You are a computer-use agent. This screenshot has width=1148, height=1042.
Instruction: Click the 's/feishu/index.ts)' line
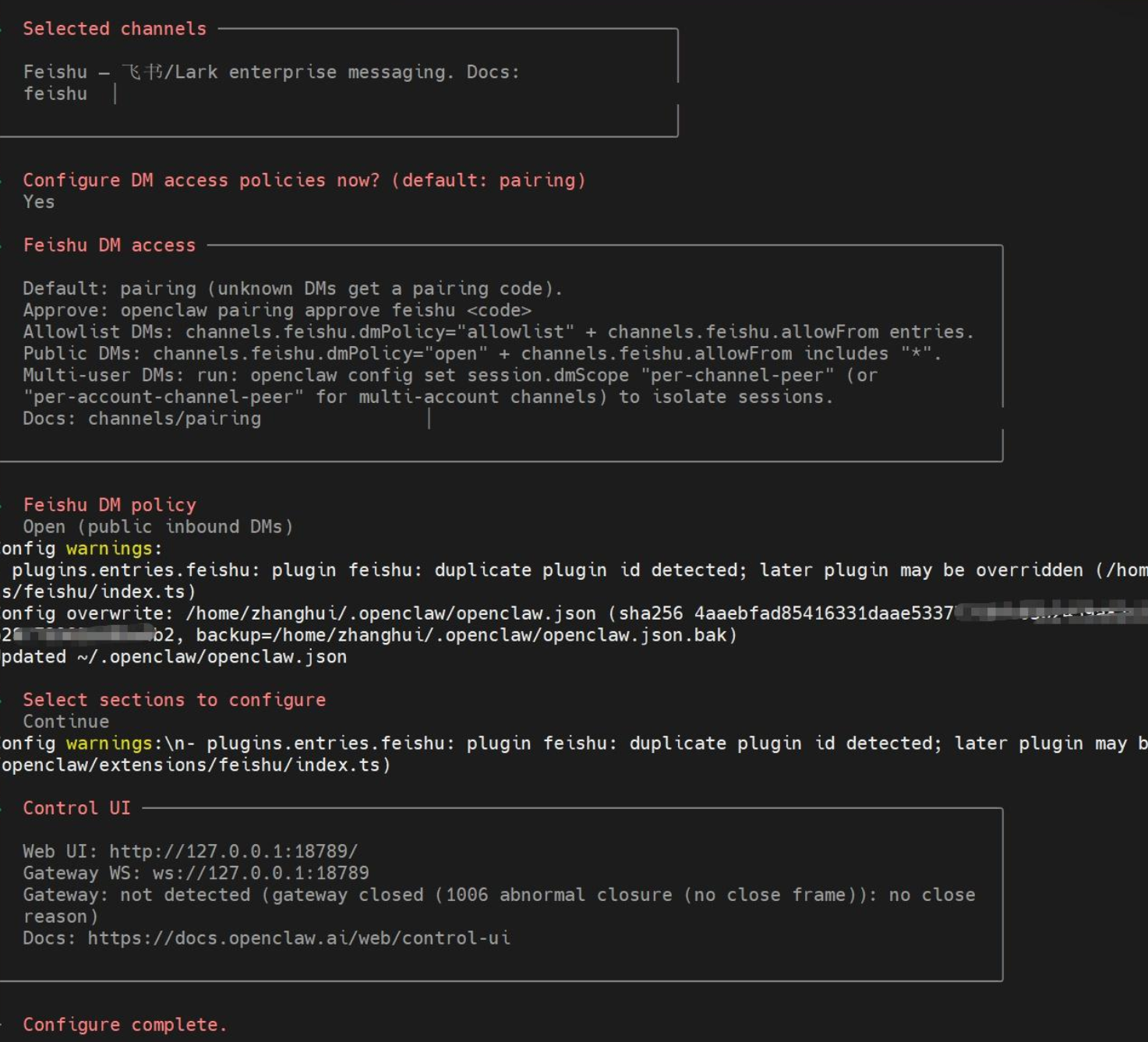point(98,592)
